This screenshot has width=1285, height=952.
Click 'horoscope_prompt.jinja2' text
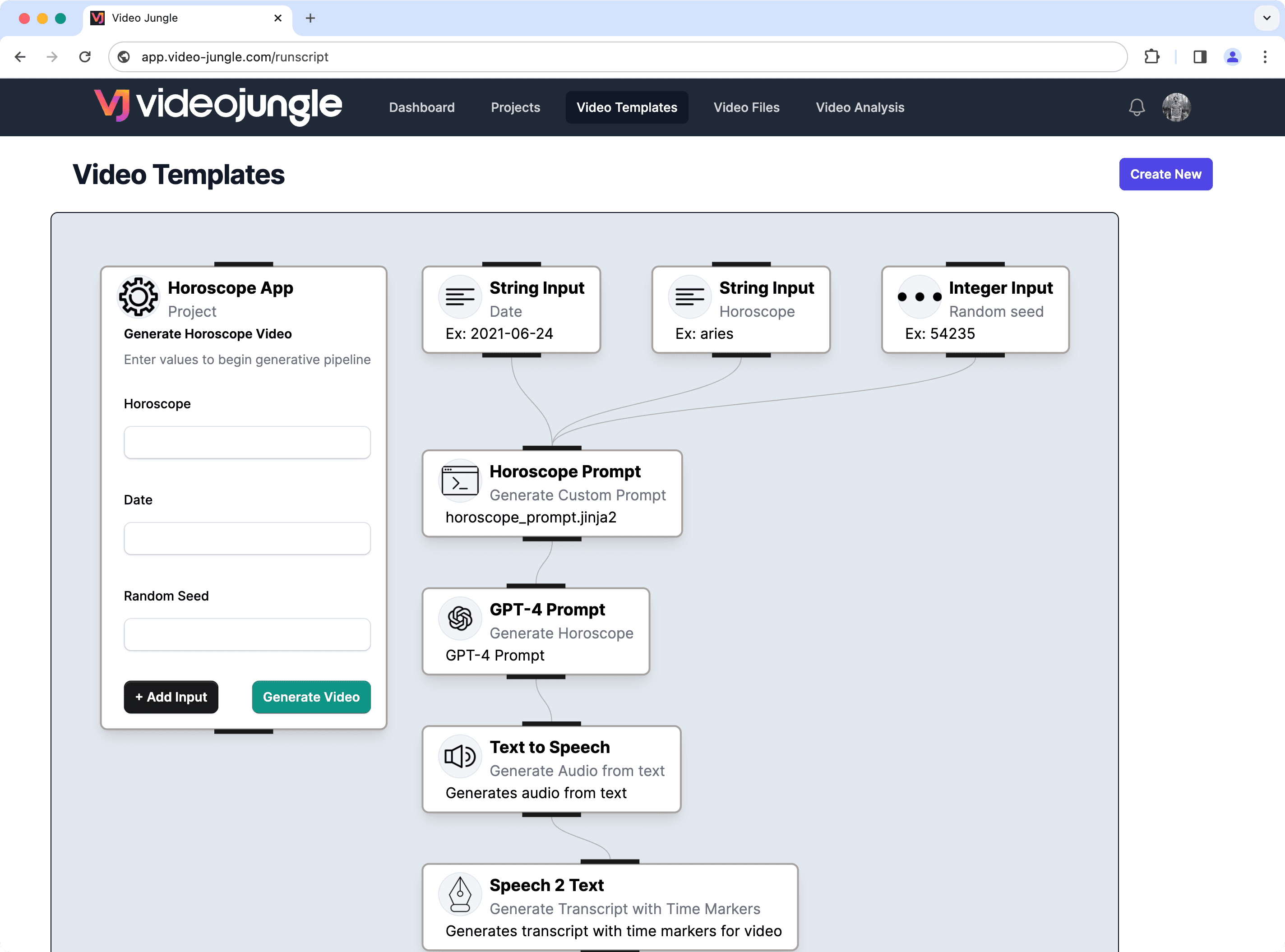(x=531, y=517)
